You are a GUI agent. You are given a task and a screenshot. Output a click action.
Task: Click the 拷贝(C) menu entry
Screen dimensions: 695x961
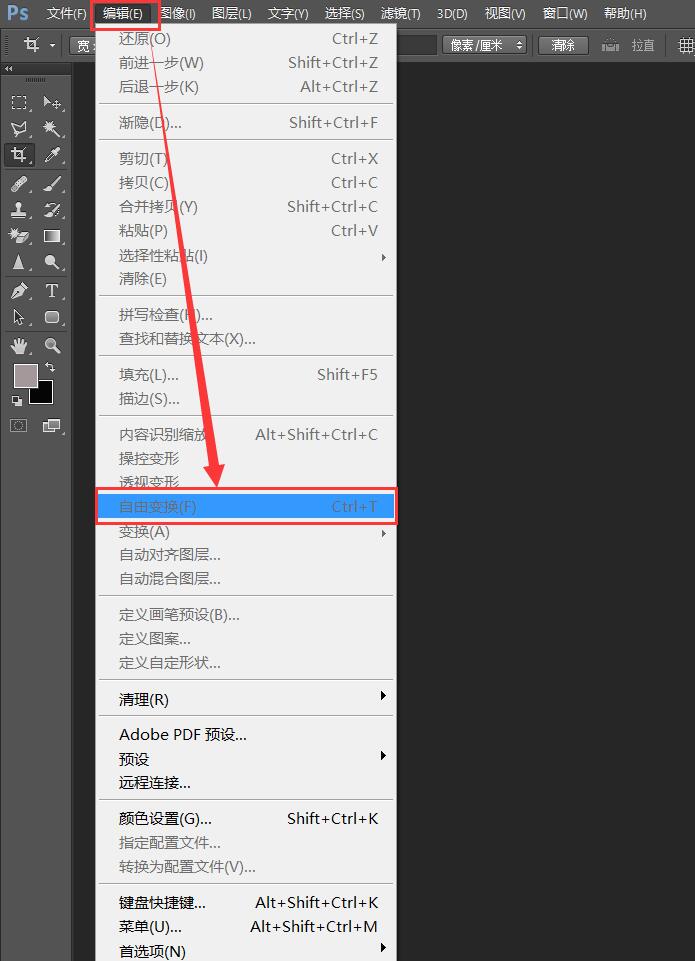[246, 183]
